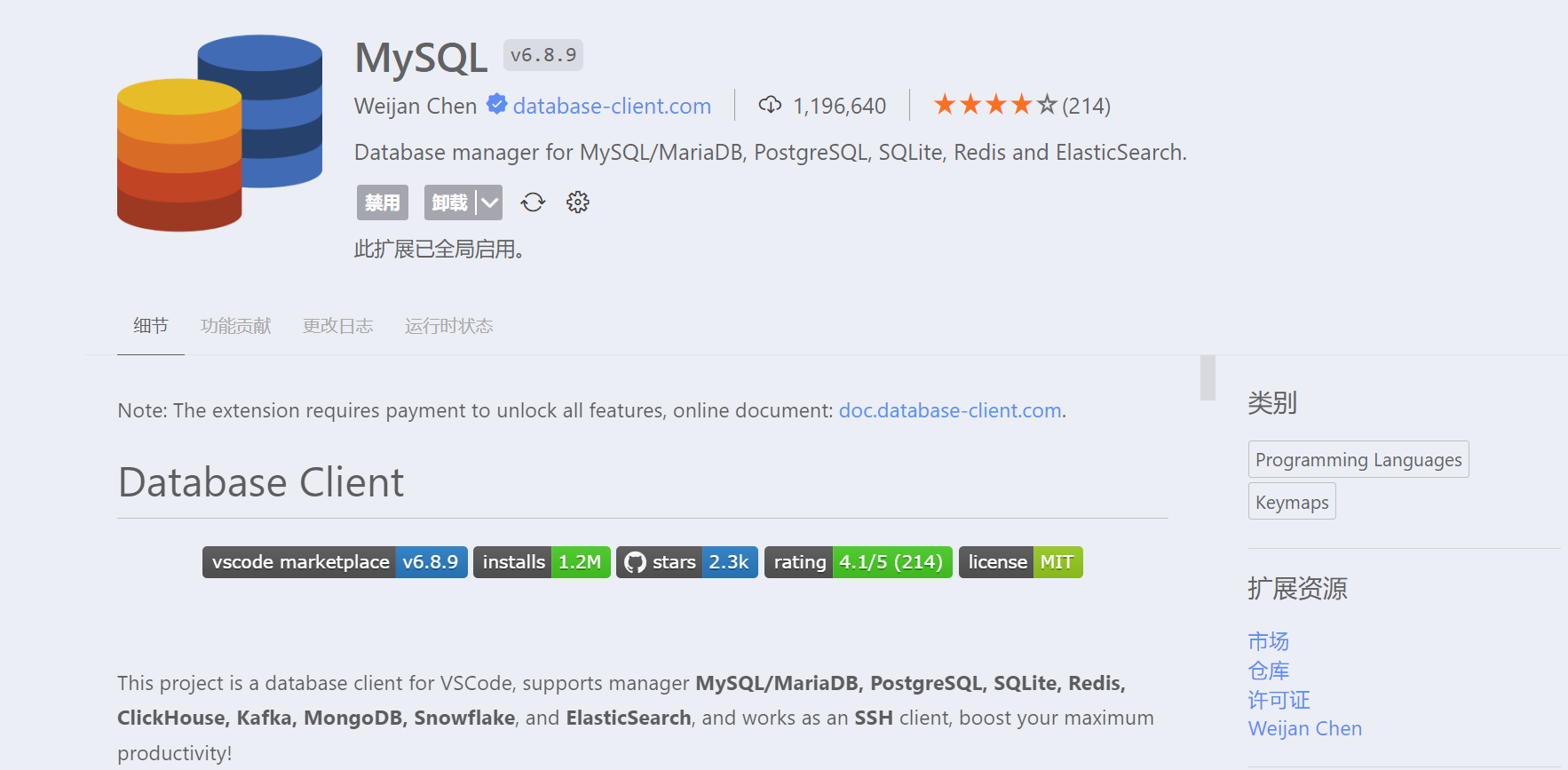1568x770 pixels.
Task: Open the 市场 marketplace resource link
Action: pyautogui.click(x=1269, y=641)
